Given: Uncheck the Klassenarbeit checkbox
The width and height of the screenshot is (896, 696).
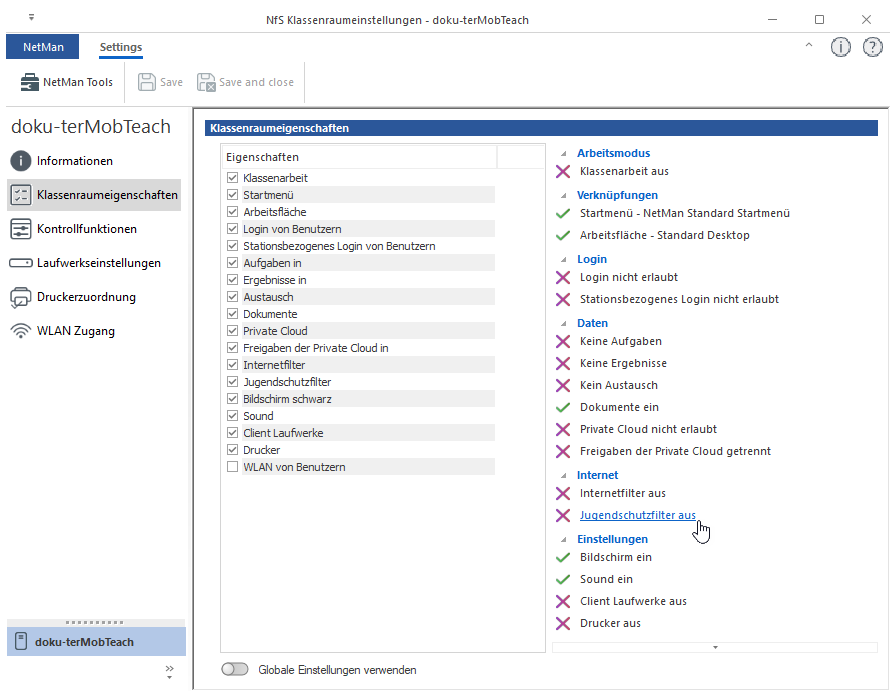Looking at the screenshot, I should (233, 178).
